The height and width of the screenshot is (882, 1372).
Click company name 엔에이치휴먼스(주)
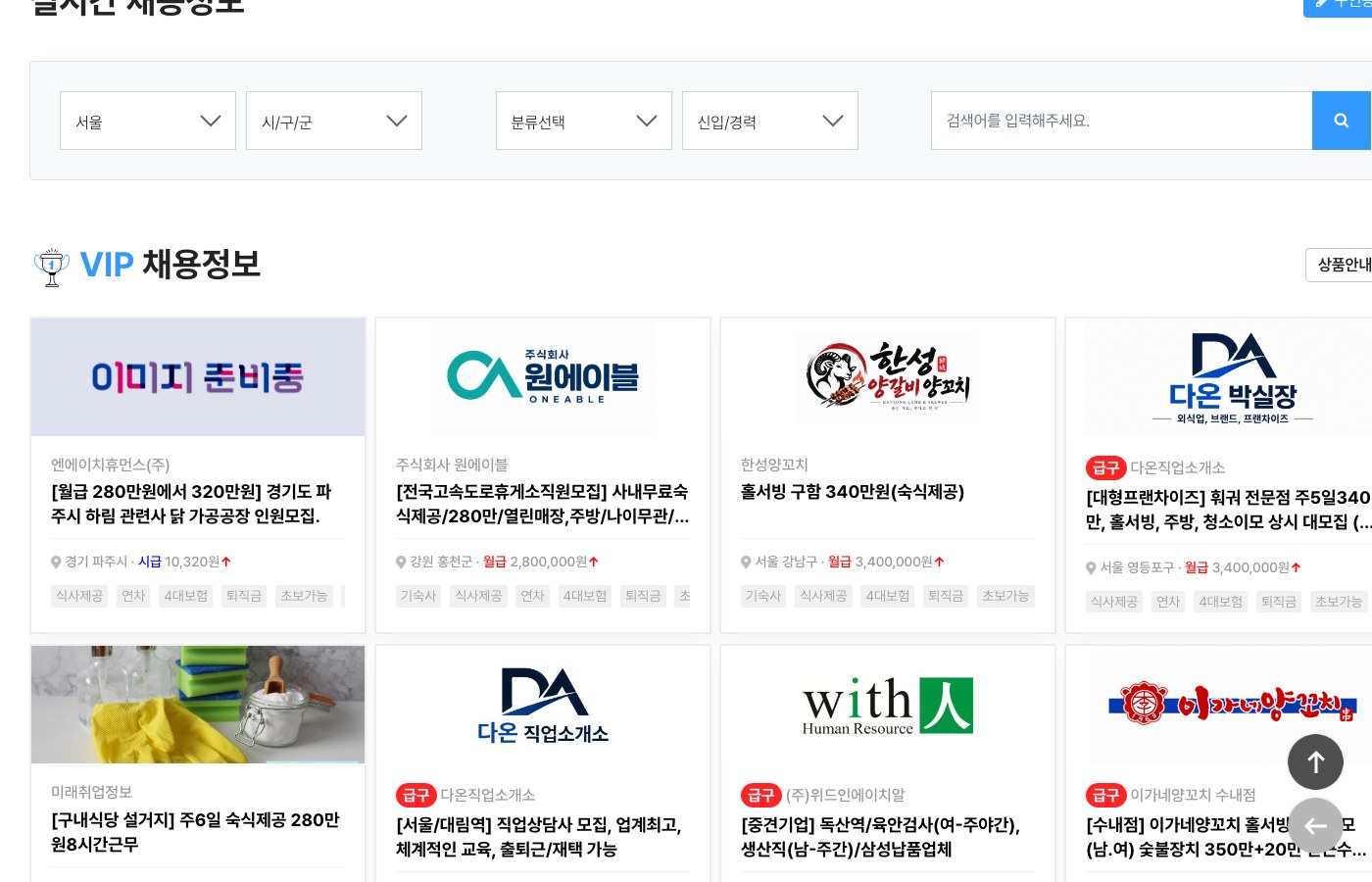click(x=111, y=465)
